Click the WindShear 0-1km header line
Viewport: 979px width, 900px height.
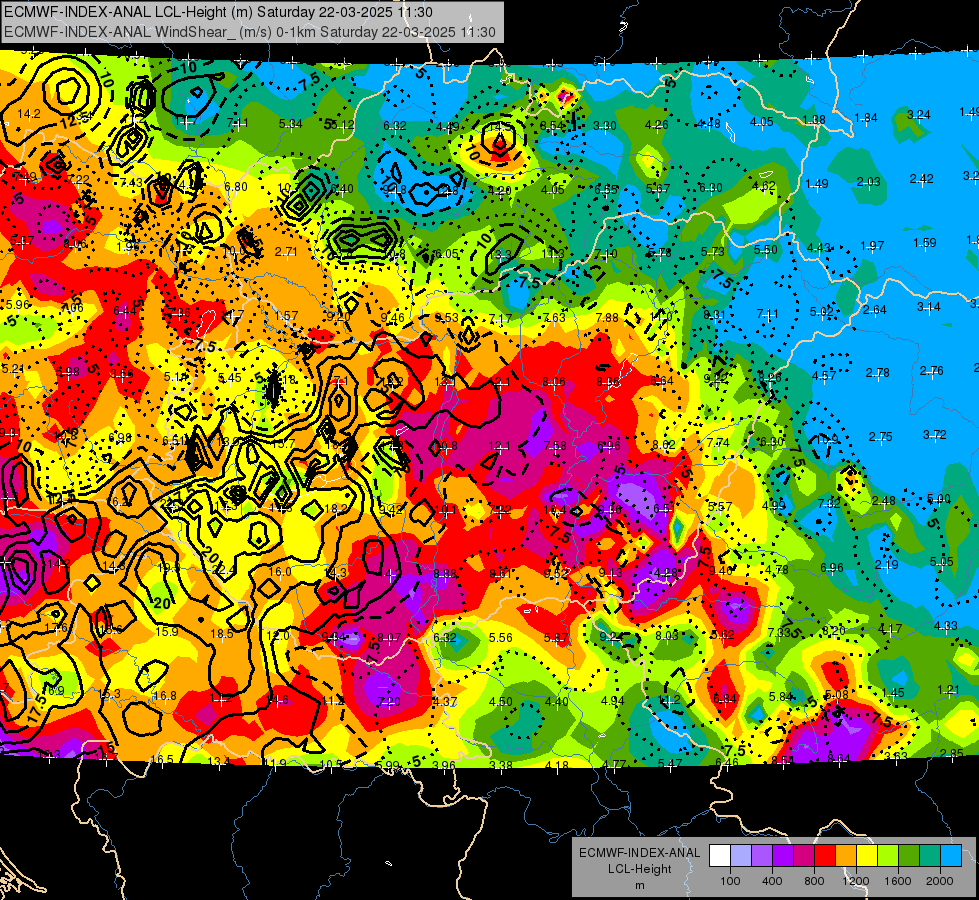coord(250,32)
